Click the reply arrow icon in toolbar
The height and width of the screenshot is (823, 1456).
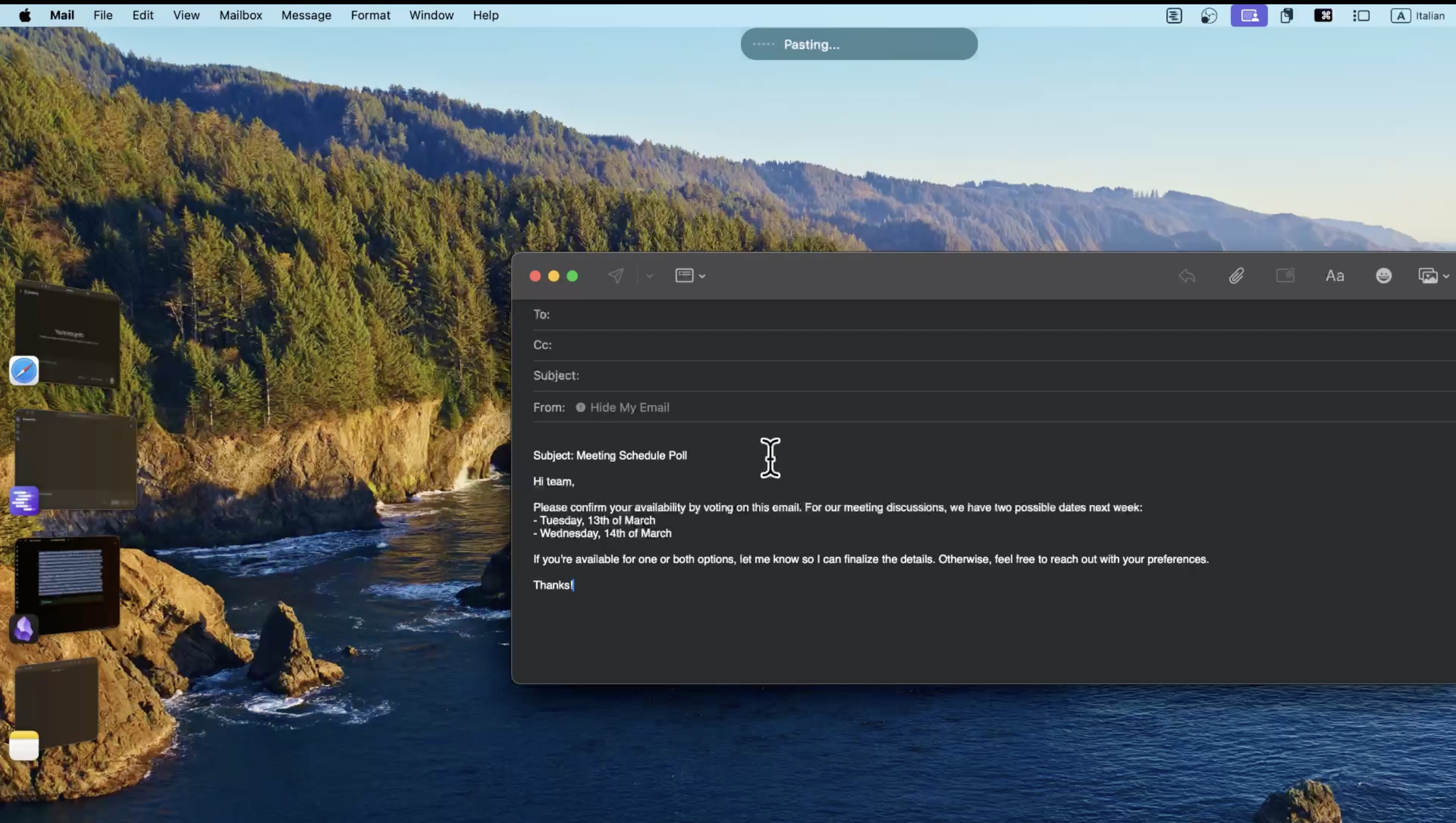pos(1187,276)
